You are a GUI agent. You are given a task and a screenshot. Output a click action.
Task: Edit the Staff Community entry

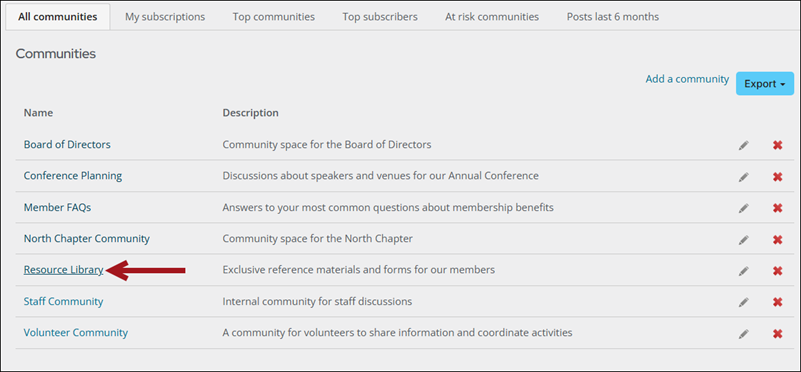coord(744,303)
